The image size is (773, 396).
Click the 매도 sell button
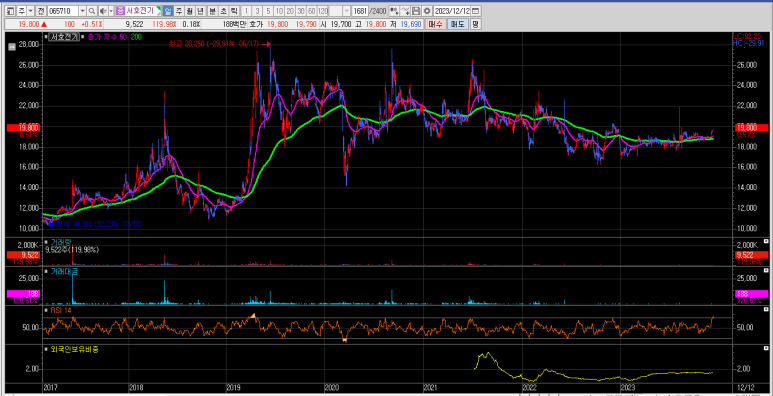(x=458, y=24)
